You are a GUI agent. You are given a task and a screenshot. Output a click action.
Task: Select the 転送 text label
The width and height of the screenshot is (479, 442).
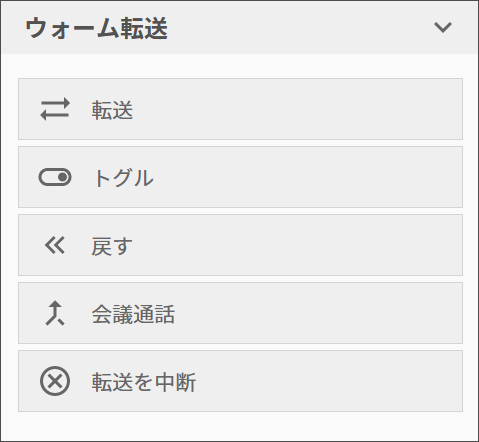[x=112, y=110]
